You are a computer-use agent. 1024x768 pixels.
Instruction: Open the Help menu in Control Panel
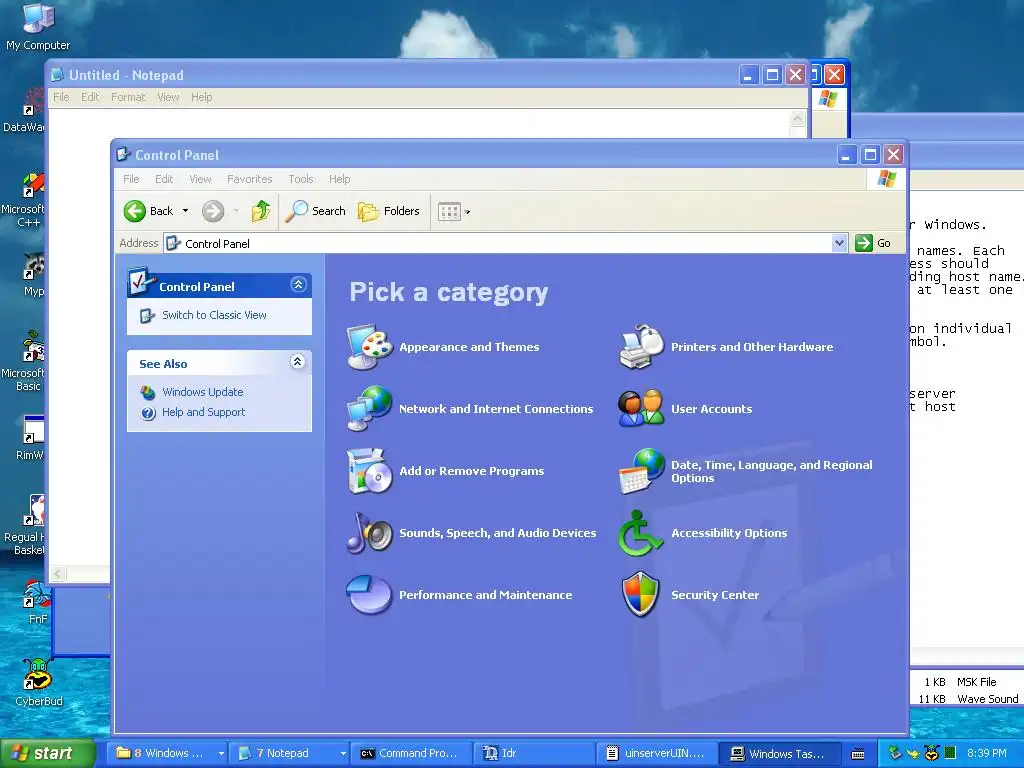[340, 179]
